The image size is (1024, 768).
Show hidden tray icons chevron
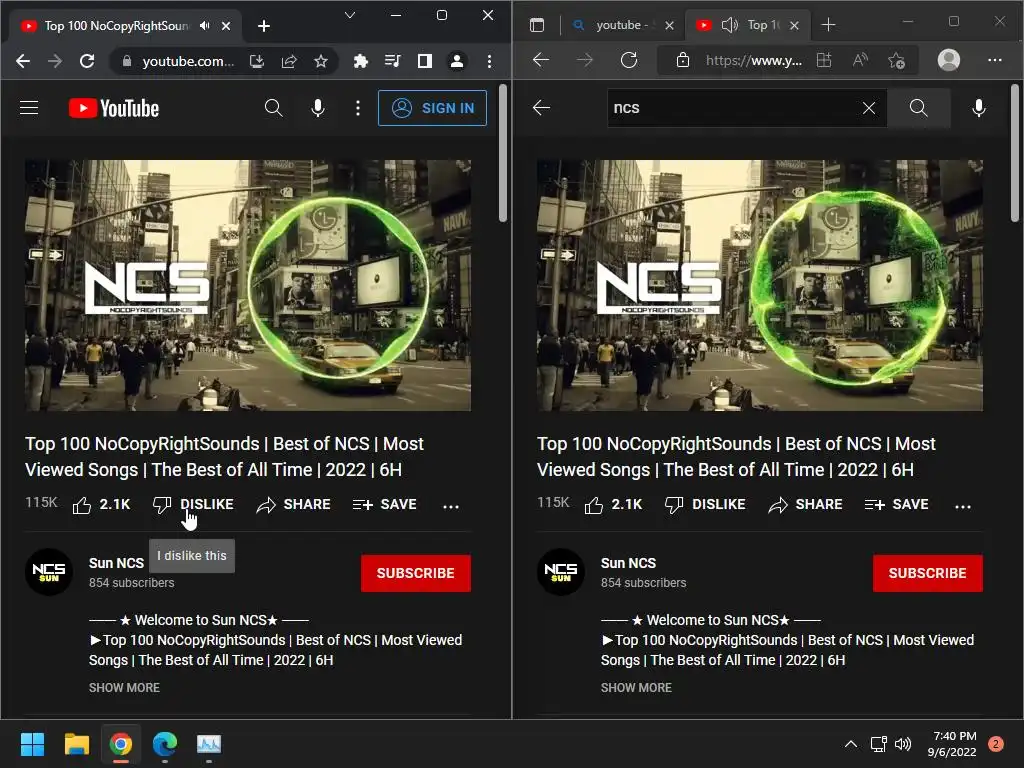coord(850,744)
